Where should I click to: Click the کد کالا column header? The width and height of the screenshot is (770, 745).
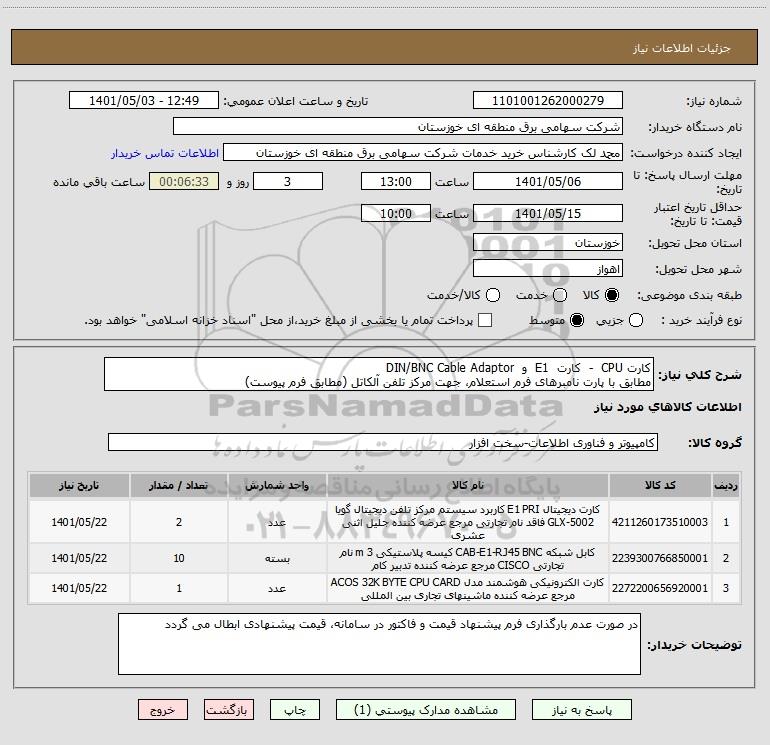click(x=660, y=486)
